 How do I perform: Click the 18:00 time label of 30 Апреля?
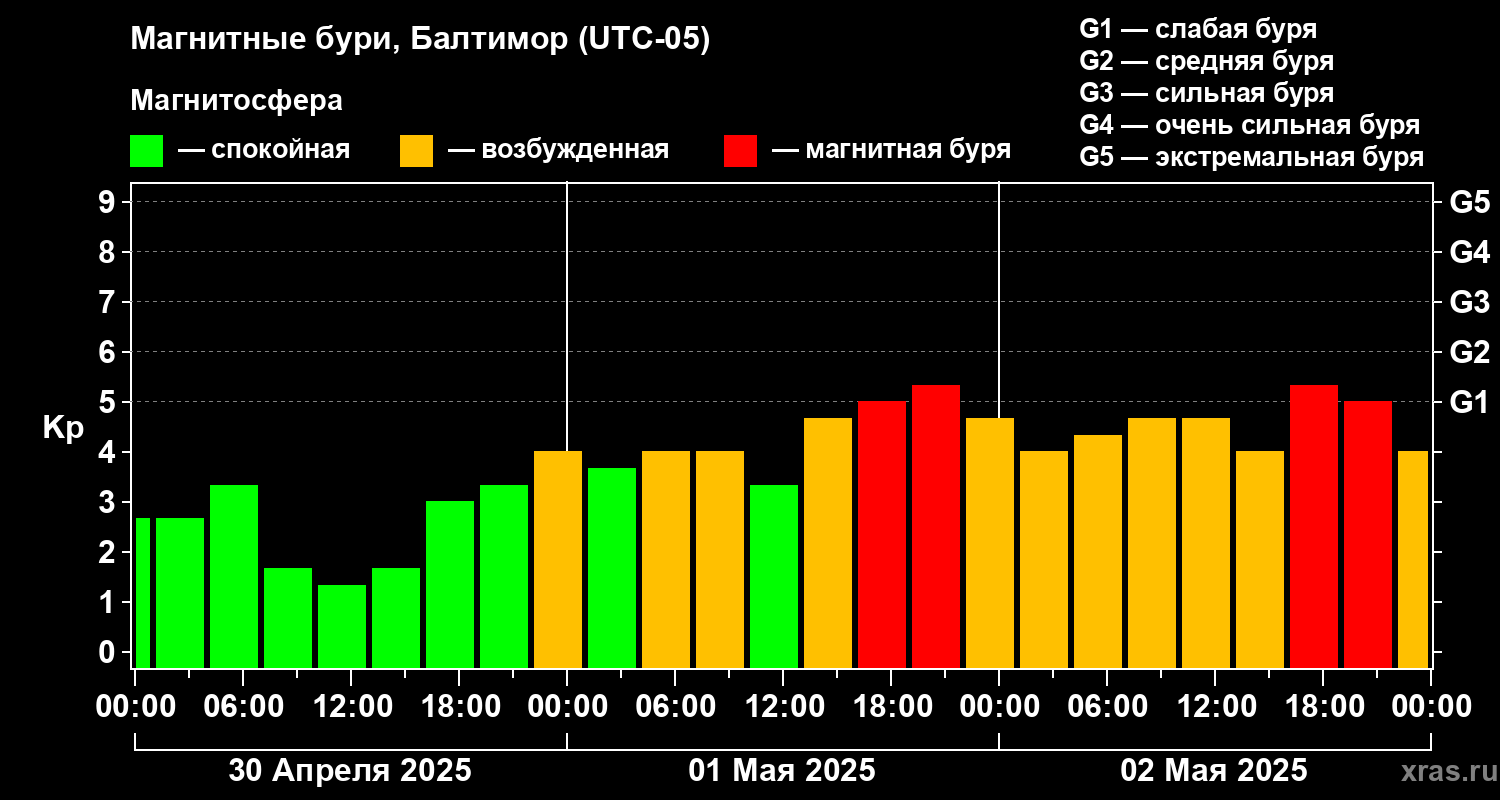[x=459, y=706]
